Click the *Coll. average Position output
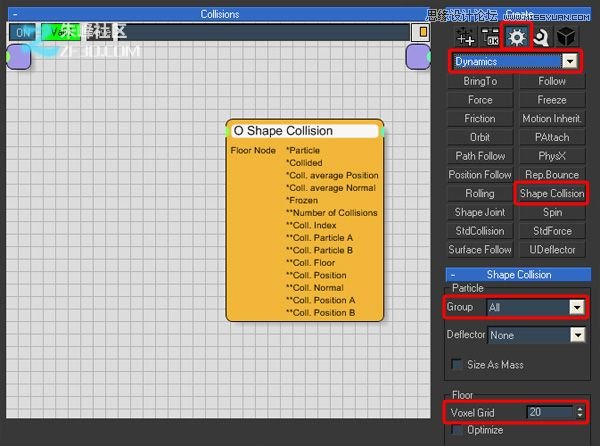This screenshot has width=600, height=446. point(332,175)
